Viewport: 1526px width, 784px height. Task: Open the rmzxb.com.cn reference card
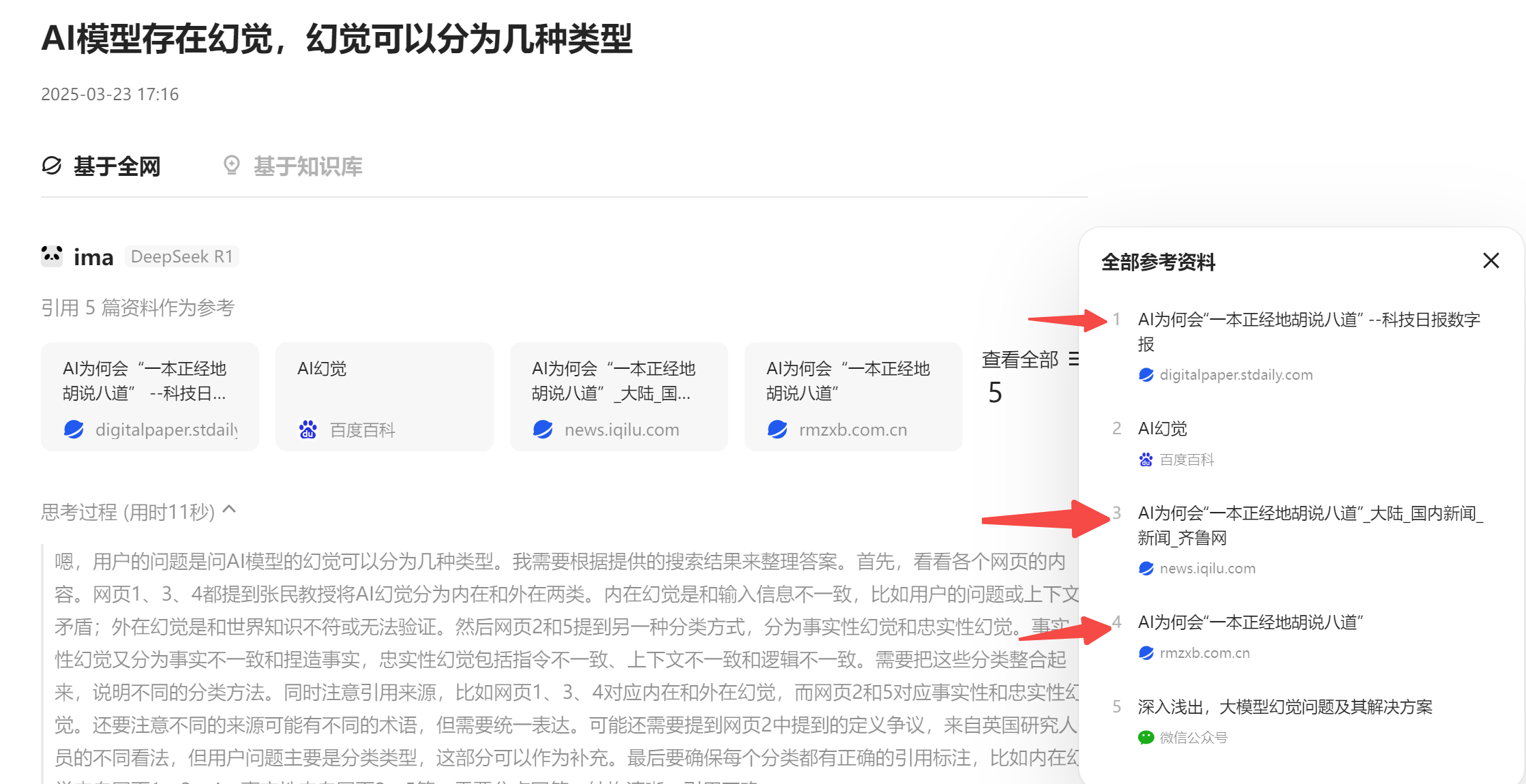853,397
